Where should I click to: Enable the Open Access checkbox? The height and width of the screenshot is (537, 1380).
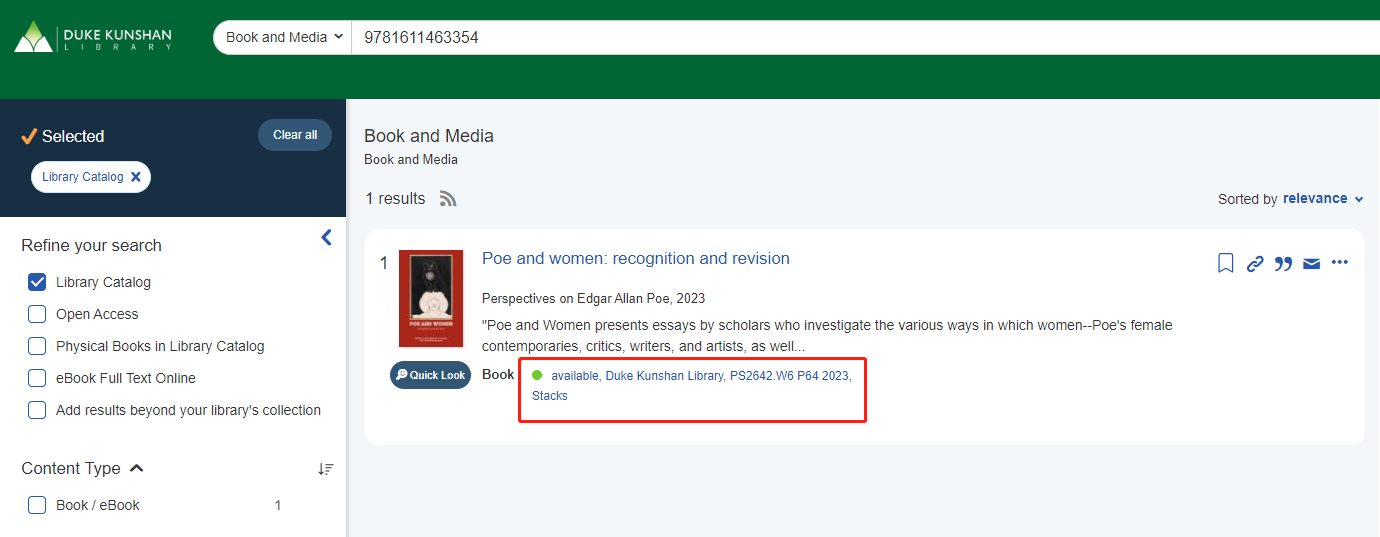tap(37, 314)
